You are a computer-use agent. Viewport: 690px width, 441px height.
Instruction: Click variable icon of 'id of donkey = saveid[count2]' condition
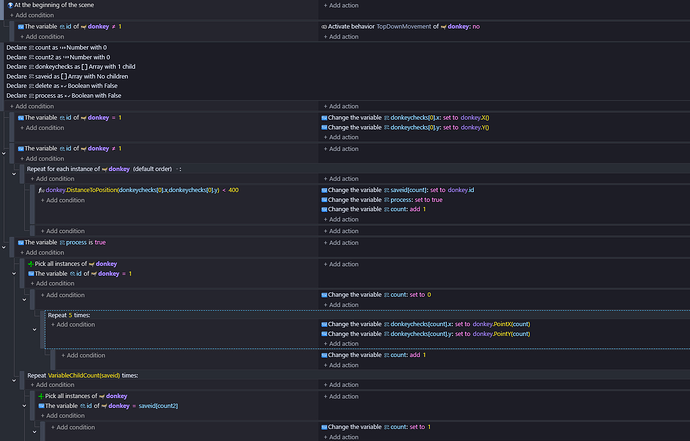click(41, 406)
